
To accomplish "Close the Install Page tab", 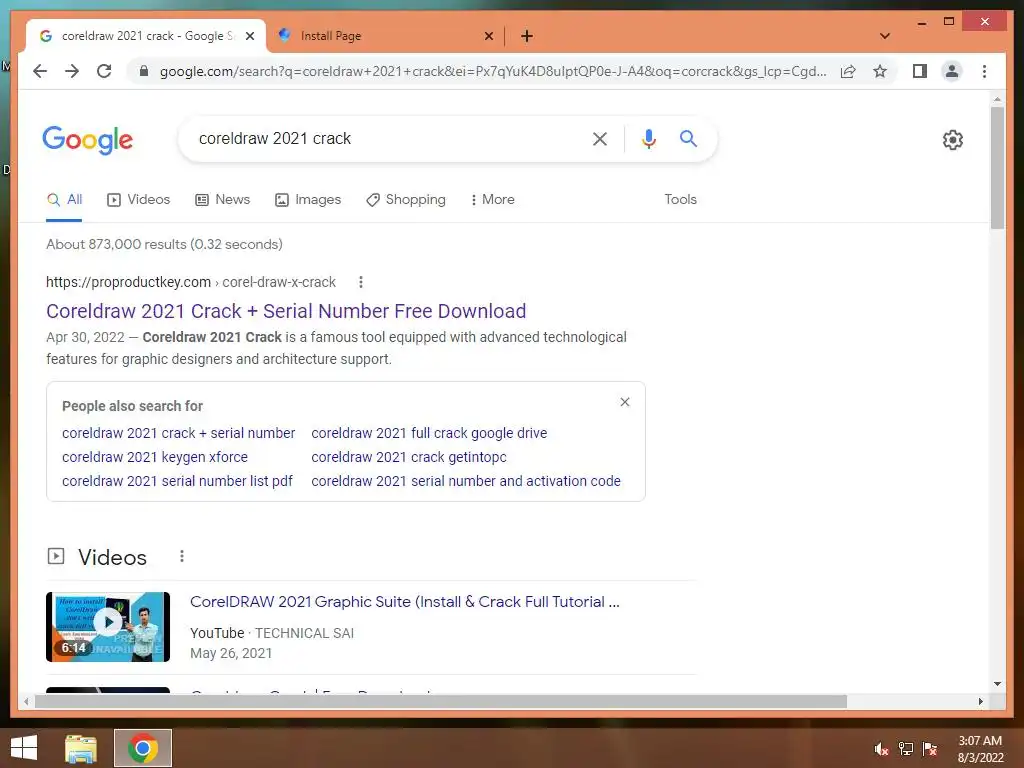I will 488,36.
